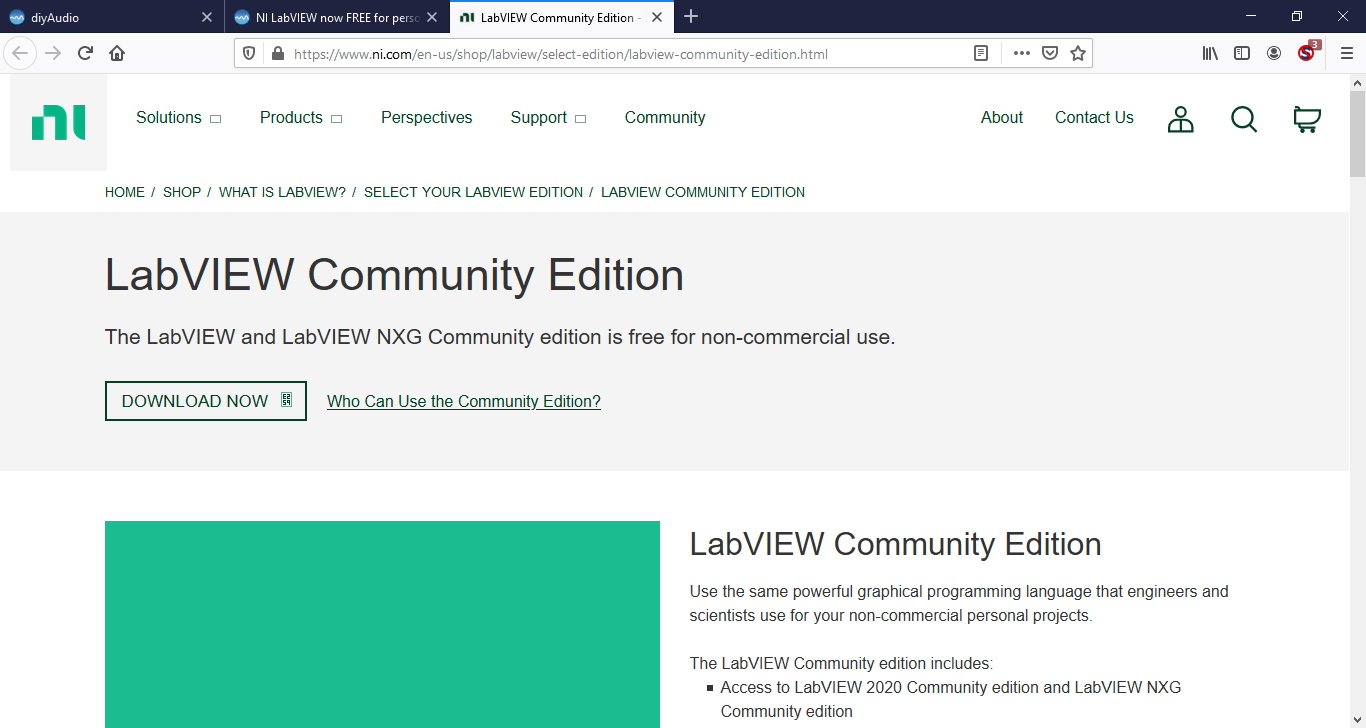This screenshot has height=728, width=1366.
Task: Minimize the browser window
Action: [x=1252, y=17]
